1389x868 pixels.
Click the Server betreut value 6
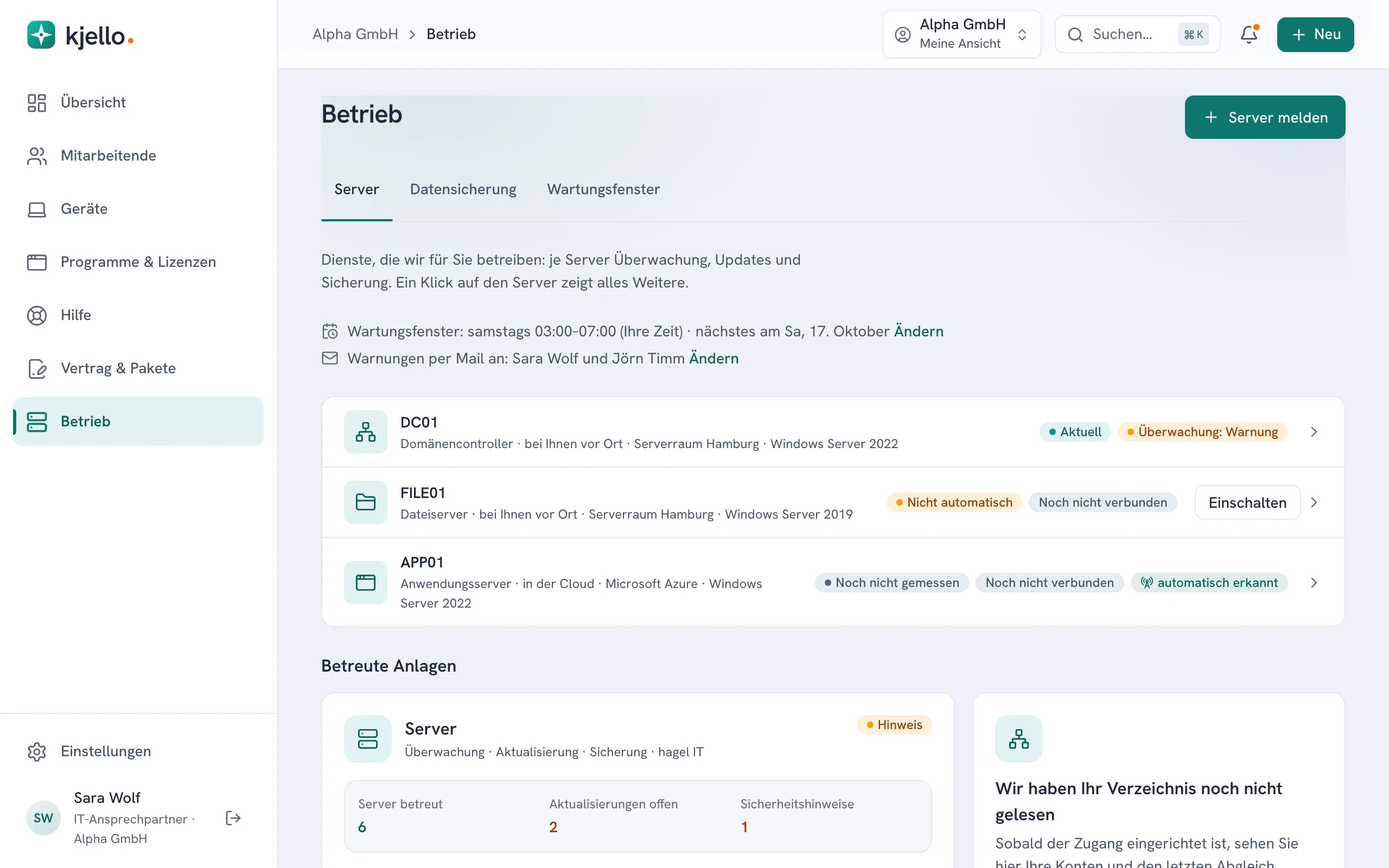[x=362, y=827]
